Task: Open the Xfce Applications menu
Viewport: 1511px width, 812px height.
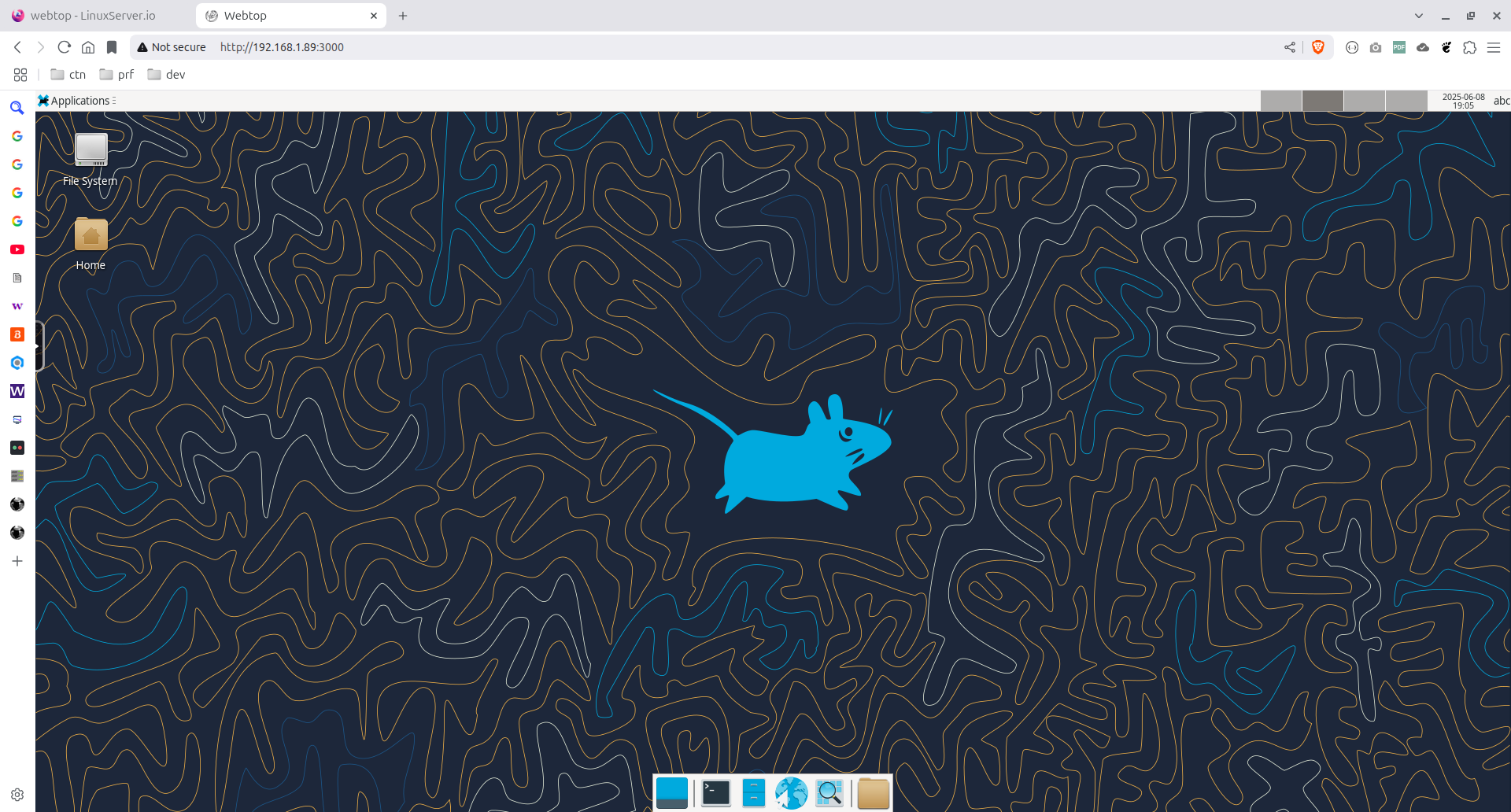Action: click(x=76, y=101)
